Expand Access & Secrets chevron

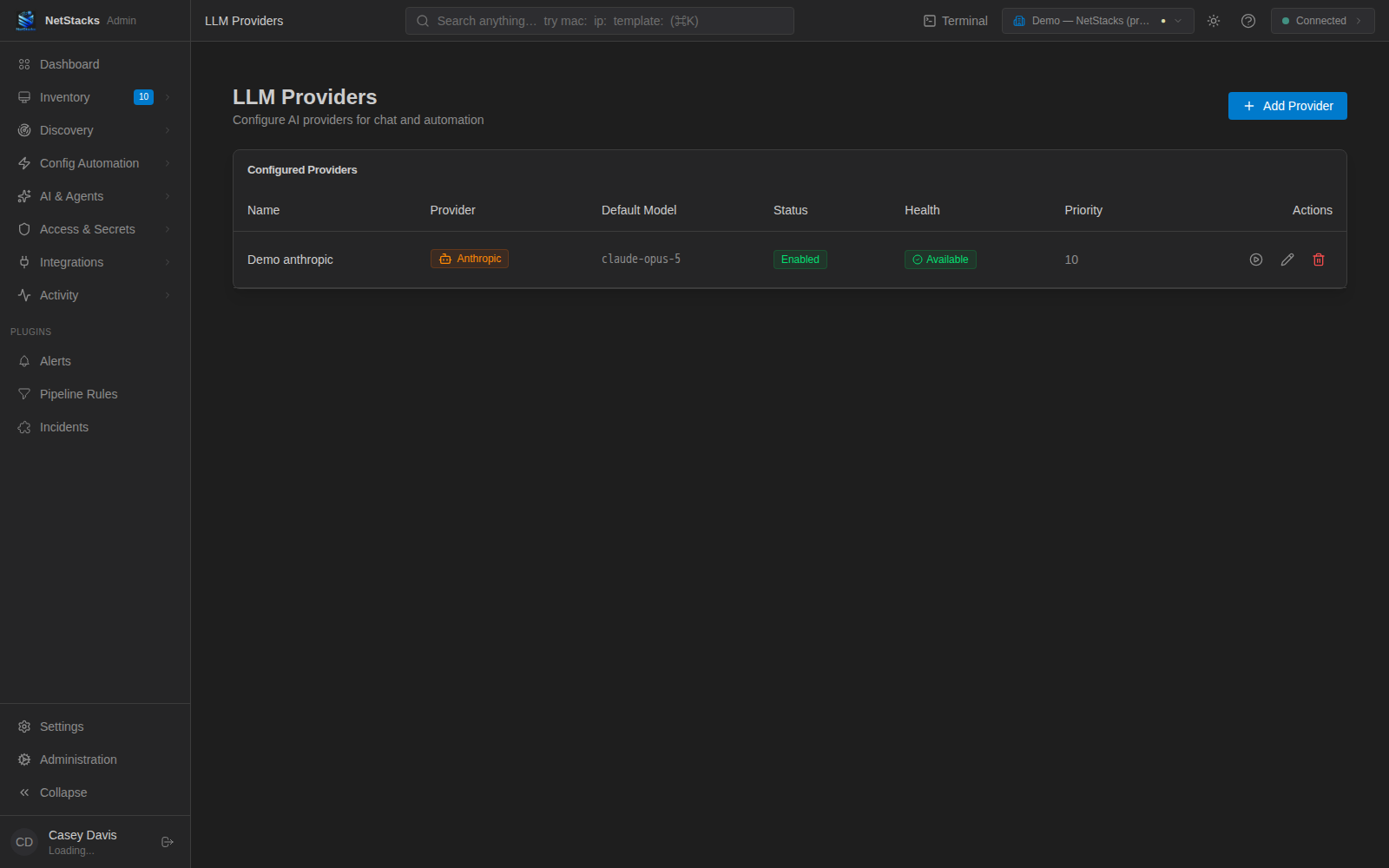tap(168, 229)
